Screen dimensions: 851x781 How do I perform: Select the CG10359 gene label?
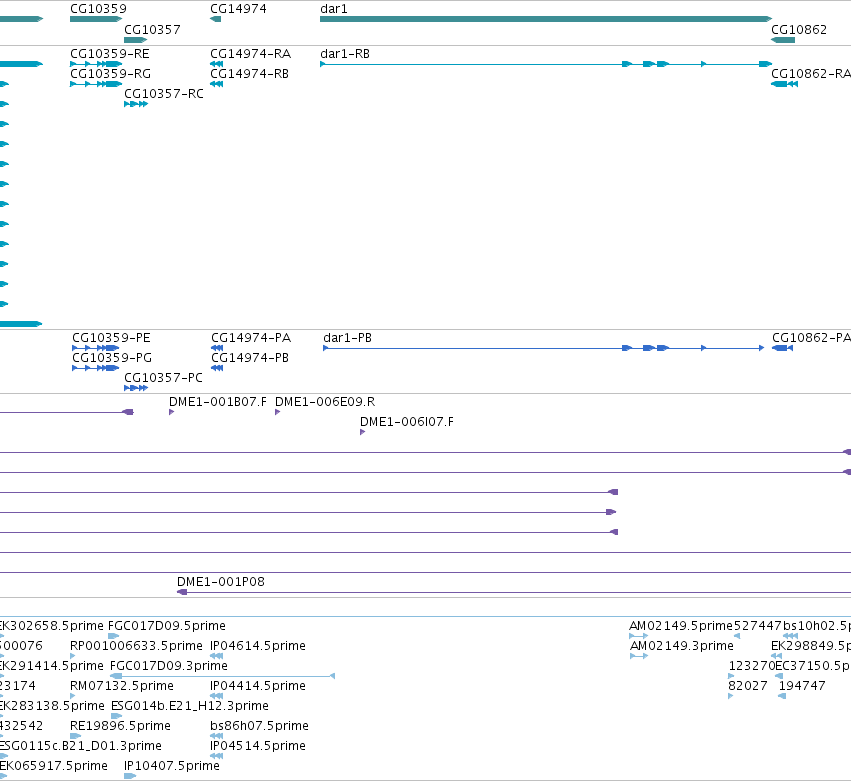(98, 9)
